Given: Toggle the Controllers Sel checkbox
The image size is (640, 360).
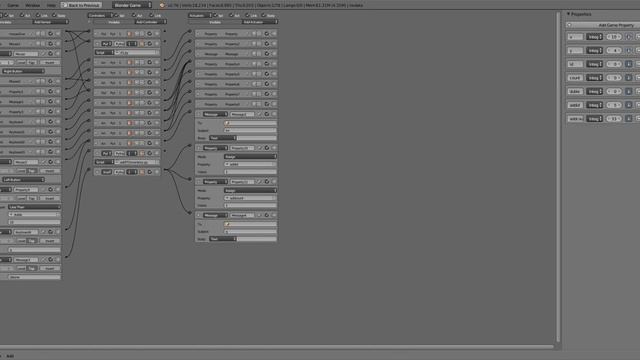Looking at the screenshot, I should (x=116, y=15).
